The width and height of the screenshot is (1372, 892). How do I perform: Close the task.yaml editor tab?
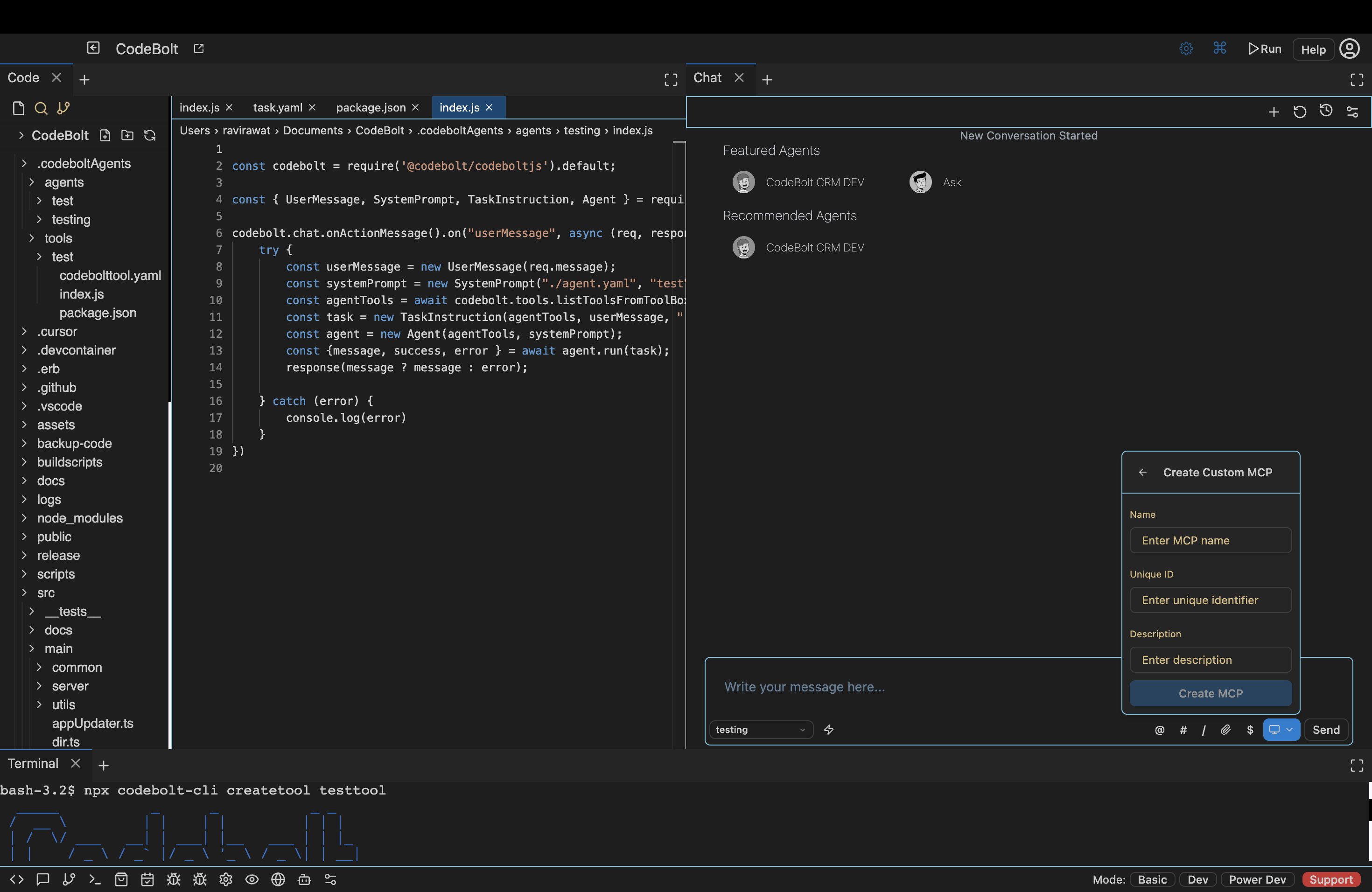(x=313, y=108)
